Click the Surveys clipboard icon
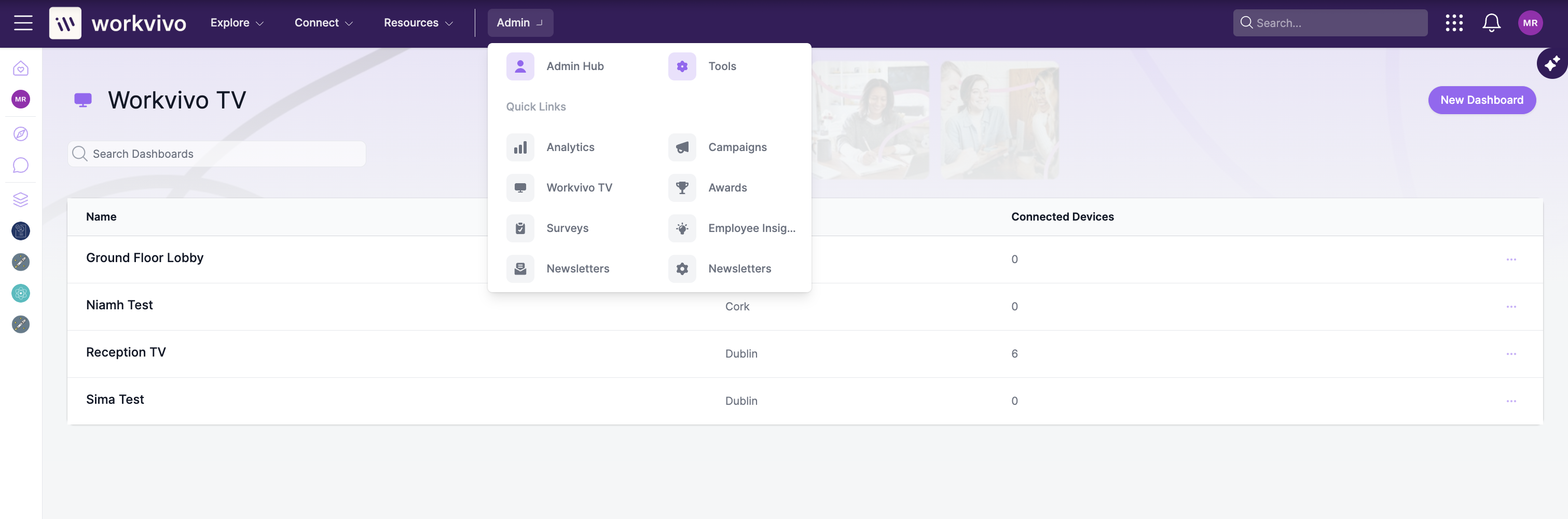1568x519 pixels. coord(520,228)
